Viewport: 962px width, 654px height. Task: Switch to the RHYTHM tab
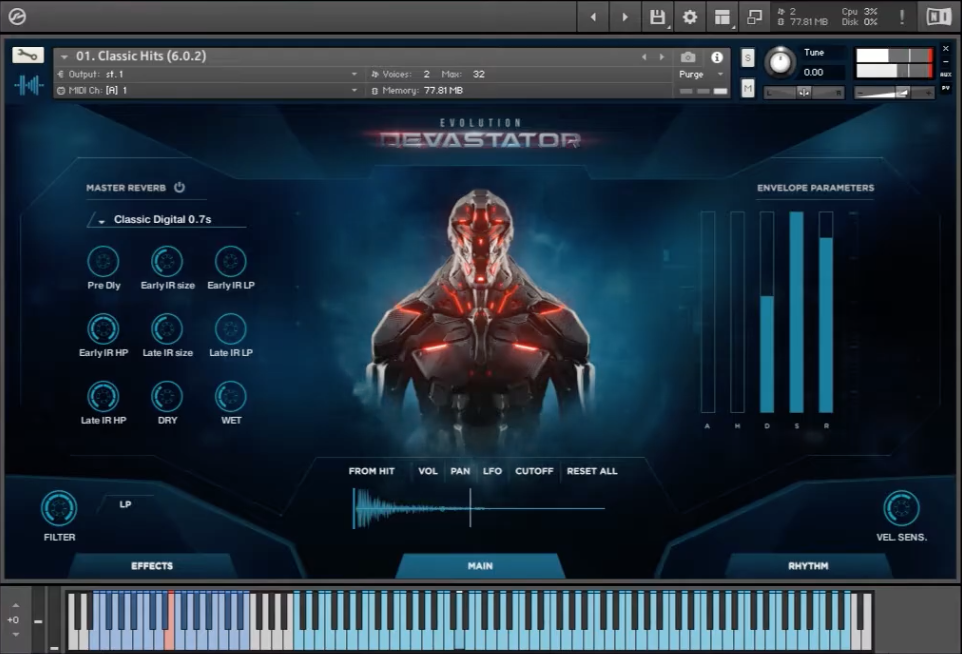808,566
